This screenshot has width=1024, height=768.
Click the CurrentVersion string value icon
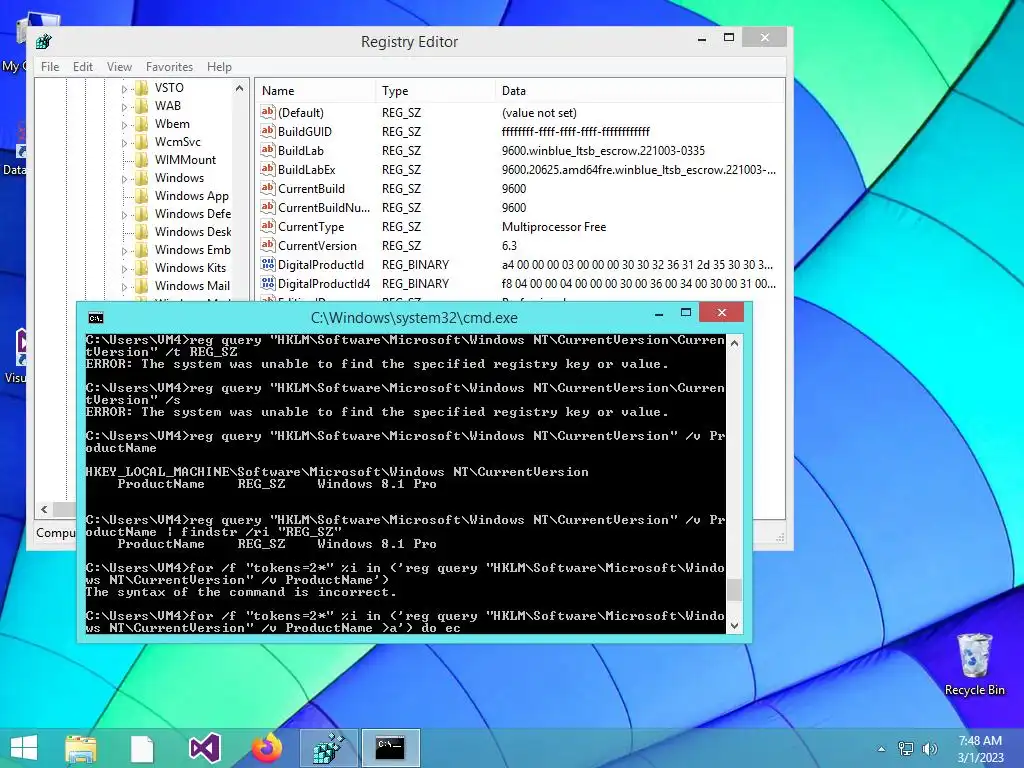click(x=268, y=245)
